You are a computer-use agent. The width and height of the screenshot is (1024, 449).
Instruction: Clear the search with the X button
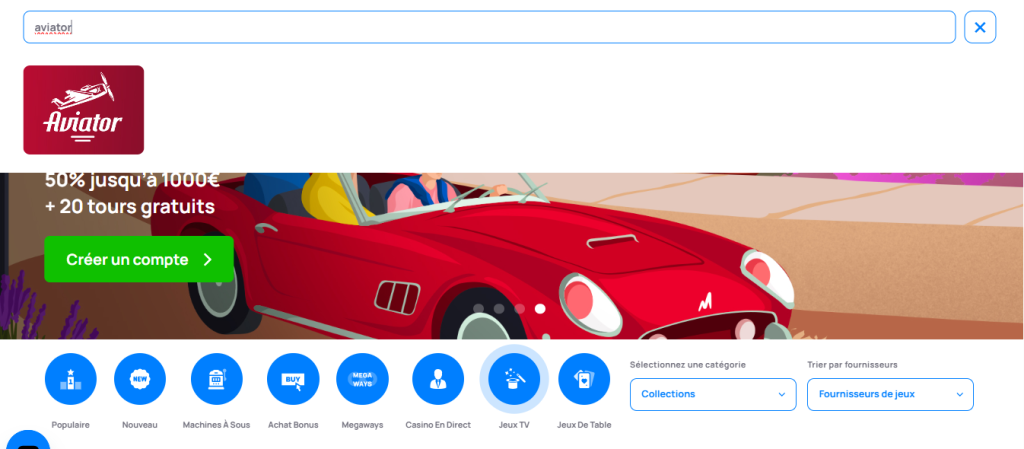coord(980,27)
